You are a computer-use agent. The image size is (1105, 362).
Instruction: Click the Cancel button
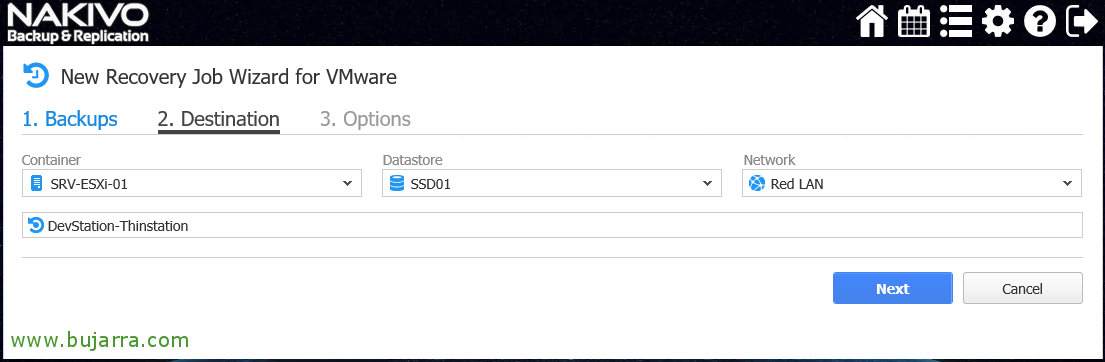tap(1023, 288)
